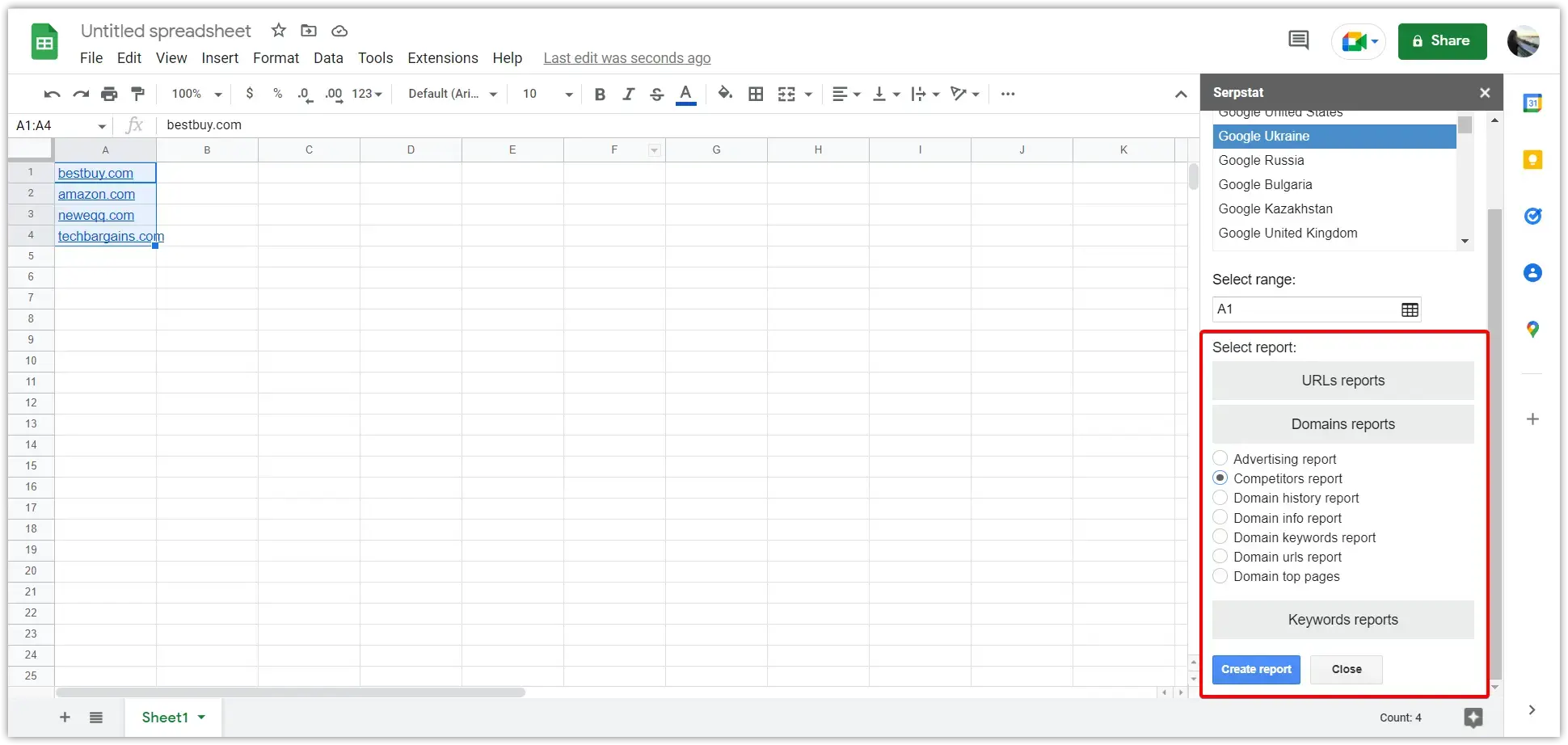The width and height of the screenshot is (1568, 745).
Task: Click the Create report button
Action: point(1256,669)
